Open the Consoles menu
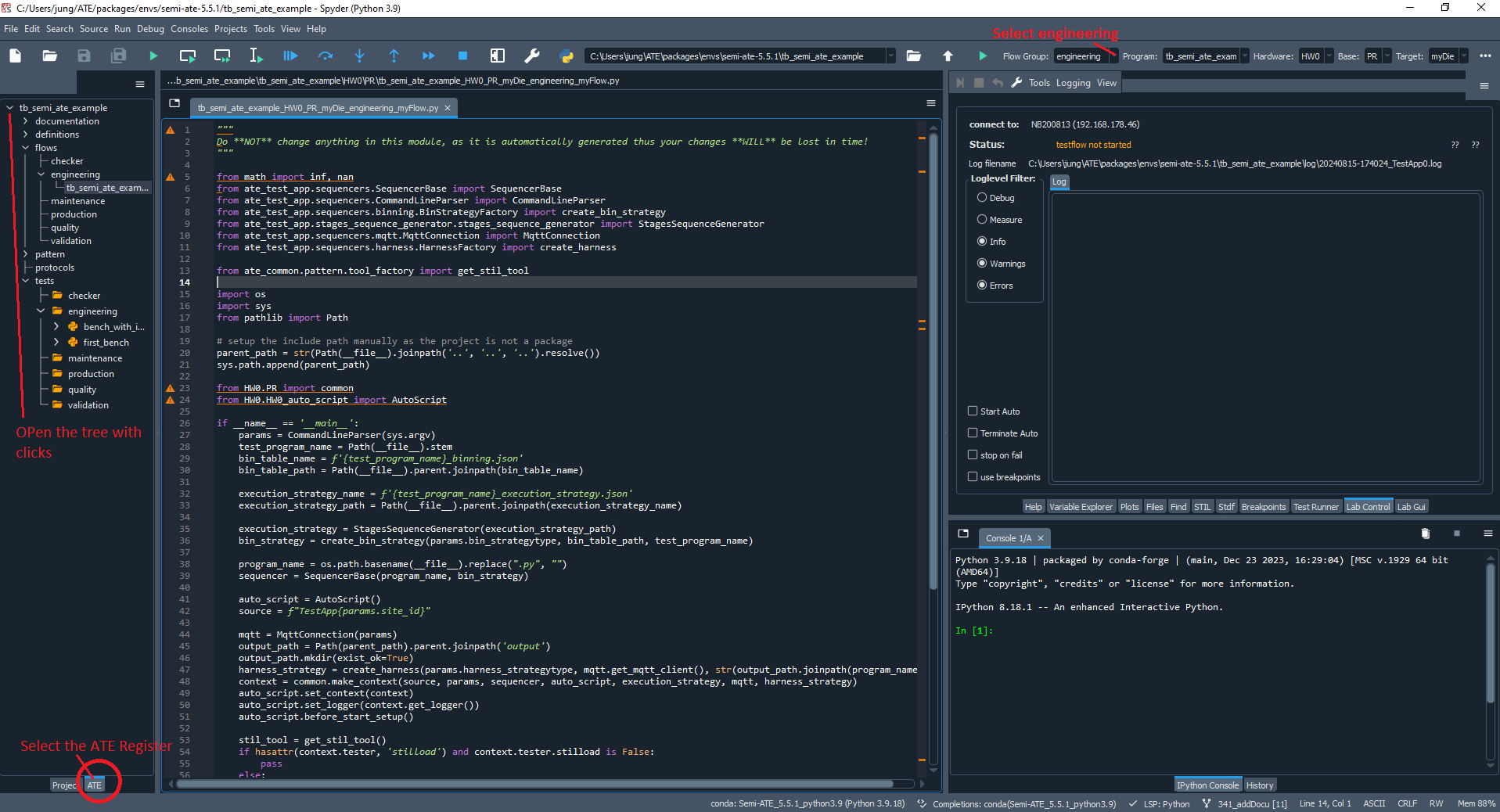The image size is (1500, 812). point(189,29)
